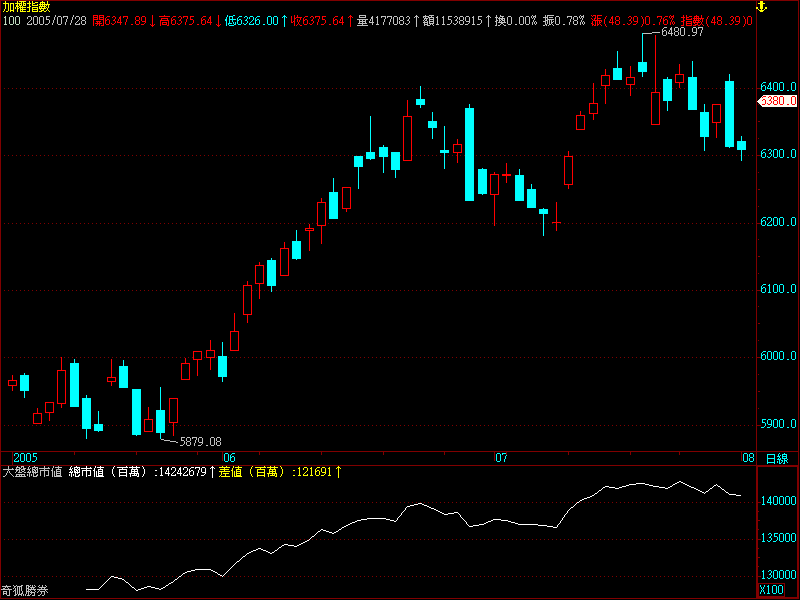Image resolution: width=800 pixels, height=600 pixels.
Task: Select the 加權指數 chart title
Action: click(27, 7)
